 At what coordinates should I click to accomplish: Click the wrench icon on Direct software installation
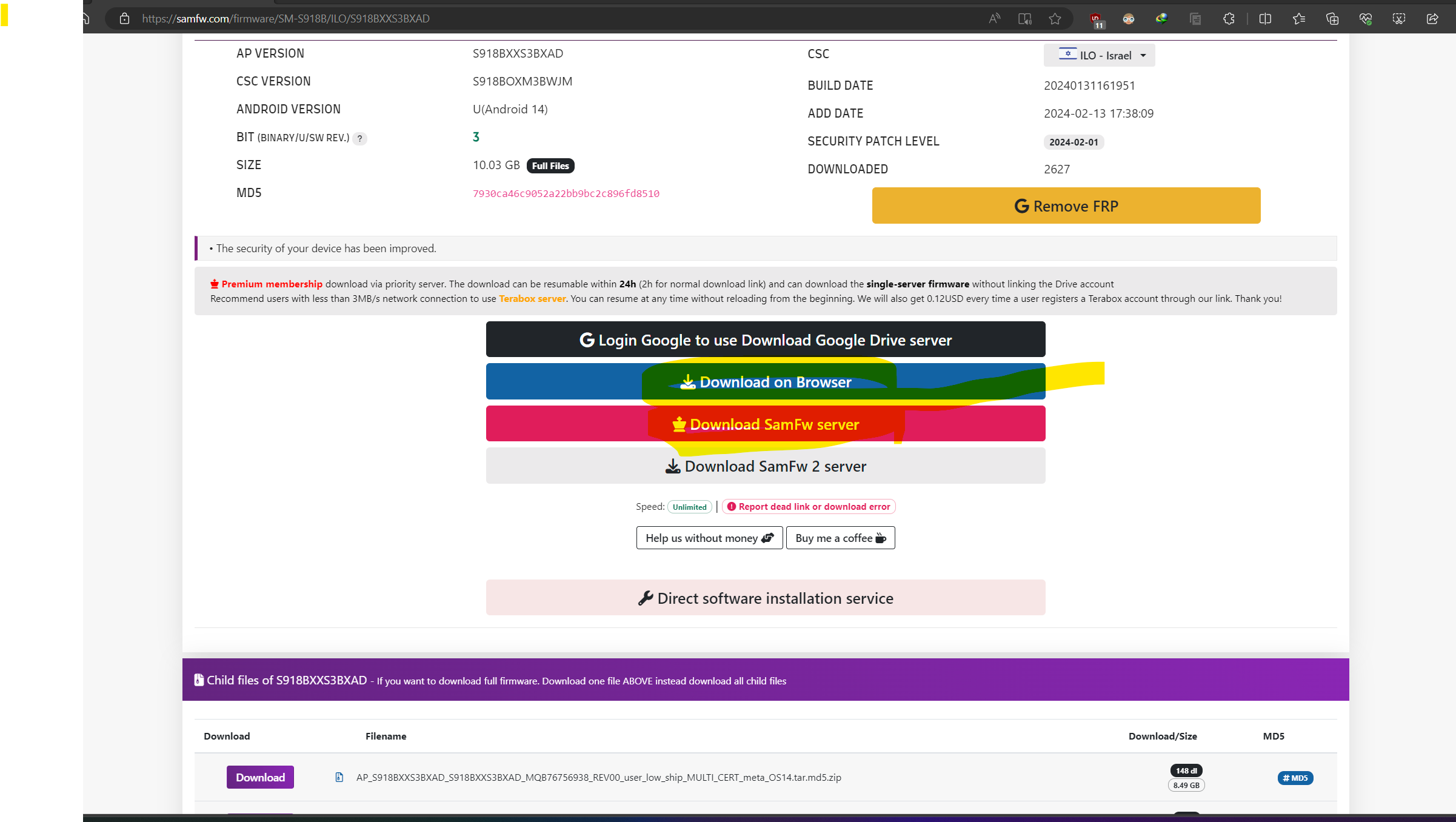pyautogui.click(x=646, y=598)
